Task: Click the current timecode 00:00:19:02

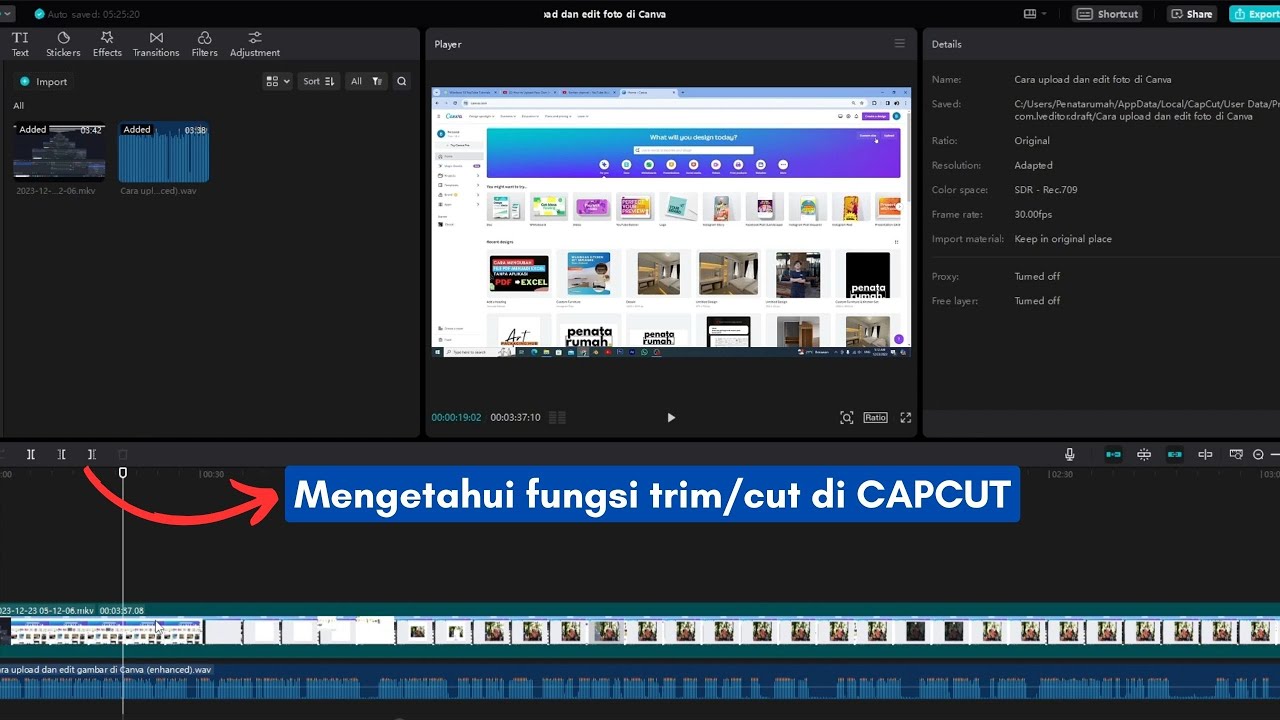Action: click(456, 417)
